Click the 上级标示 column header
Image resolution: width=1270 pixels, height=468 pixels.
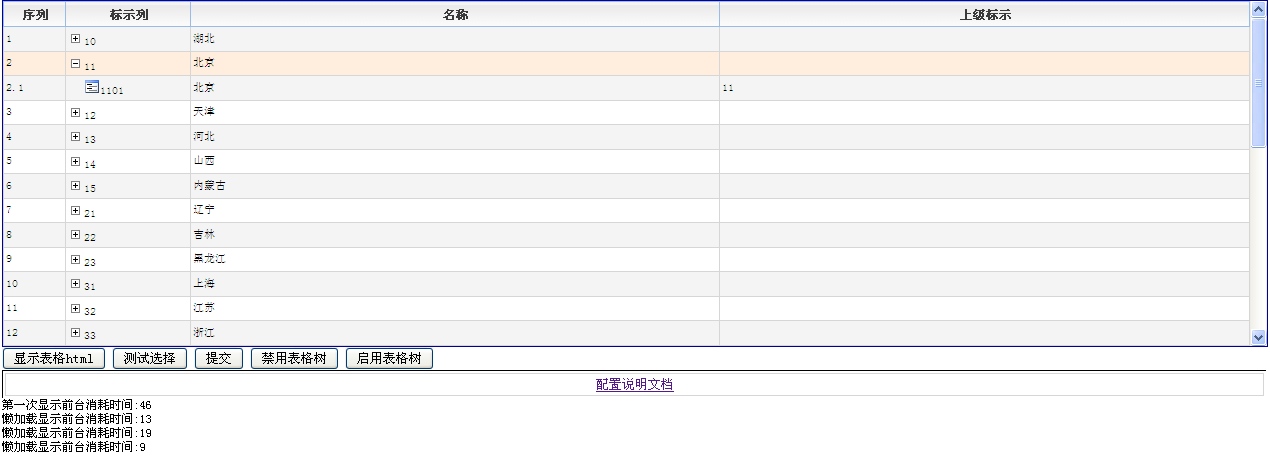(985, 14)
